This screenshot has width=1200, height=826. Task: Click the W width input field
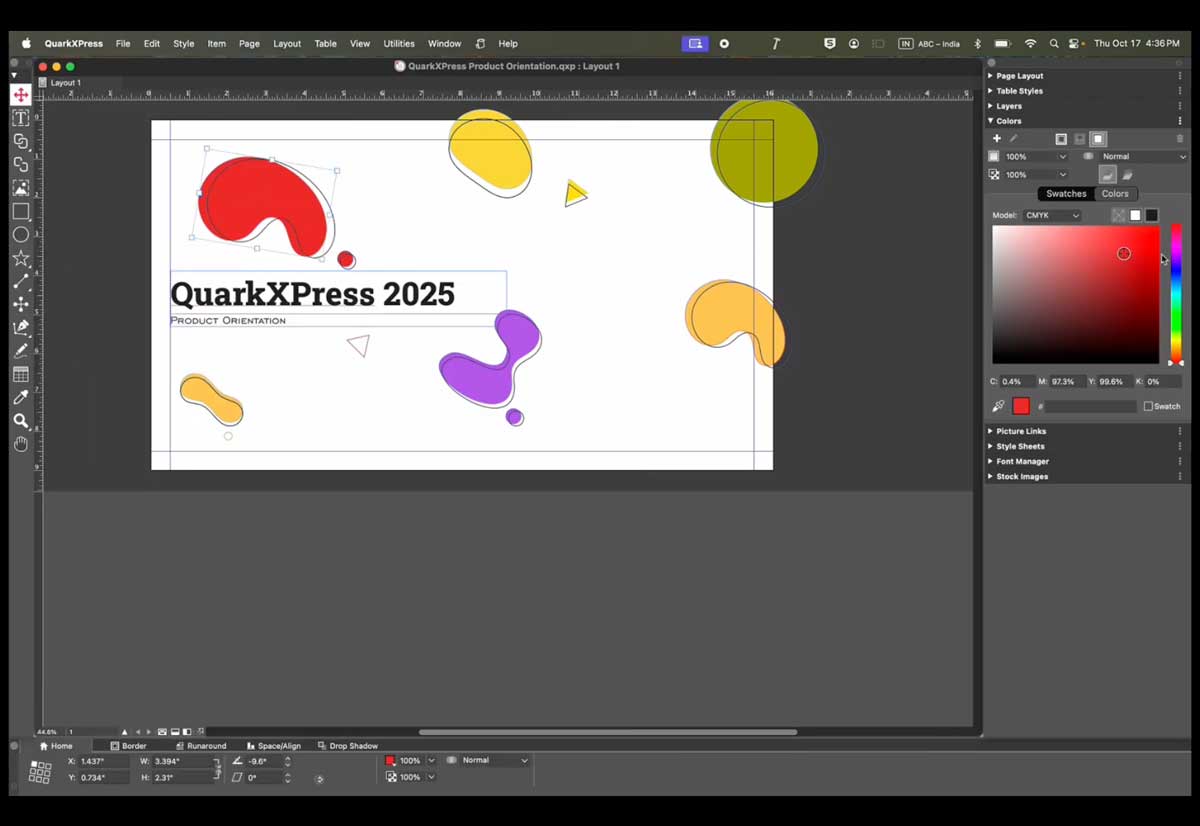tap(182, 762)
